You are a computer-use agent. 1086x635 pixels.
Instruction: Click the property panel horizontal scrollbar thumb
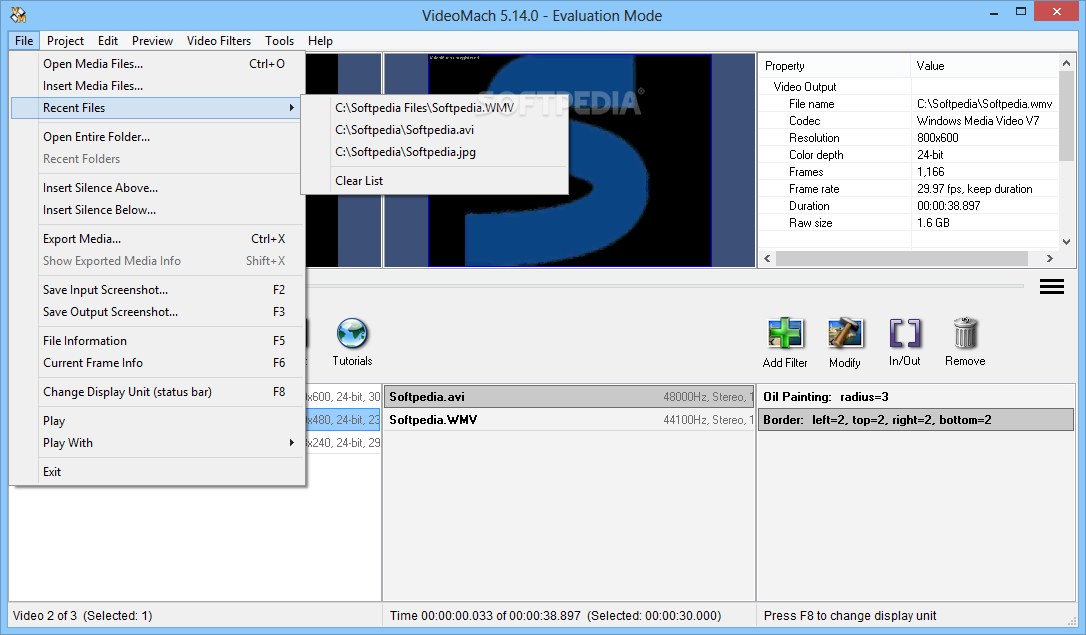coord(902,258)
